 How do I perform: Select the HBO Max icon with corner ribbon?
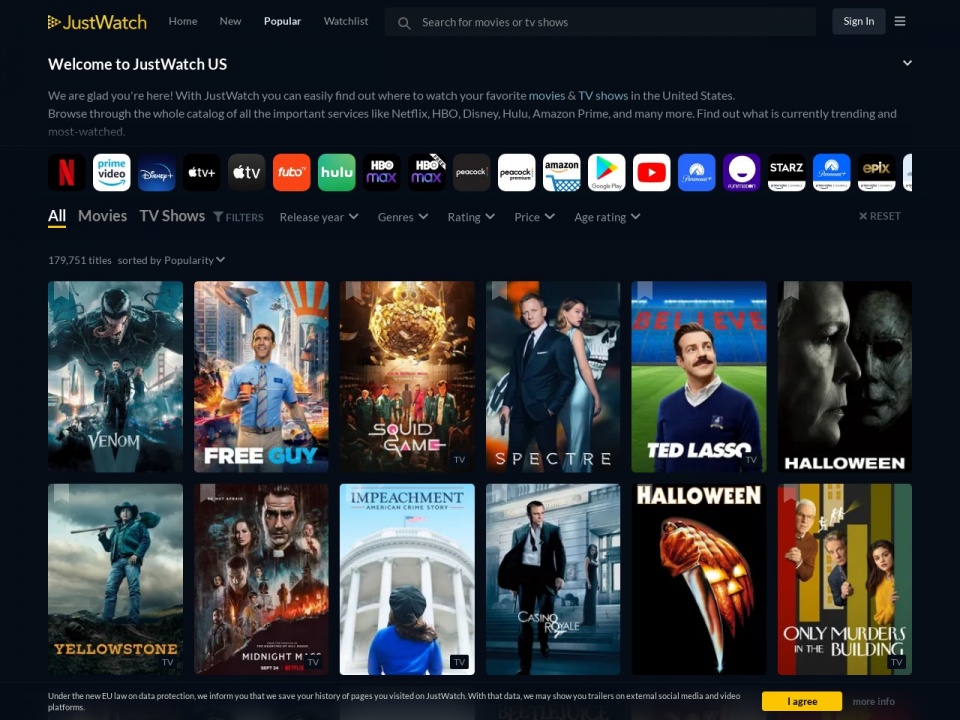point(427,173)
